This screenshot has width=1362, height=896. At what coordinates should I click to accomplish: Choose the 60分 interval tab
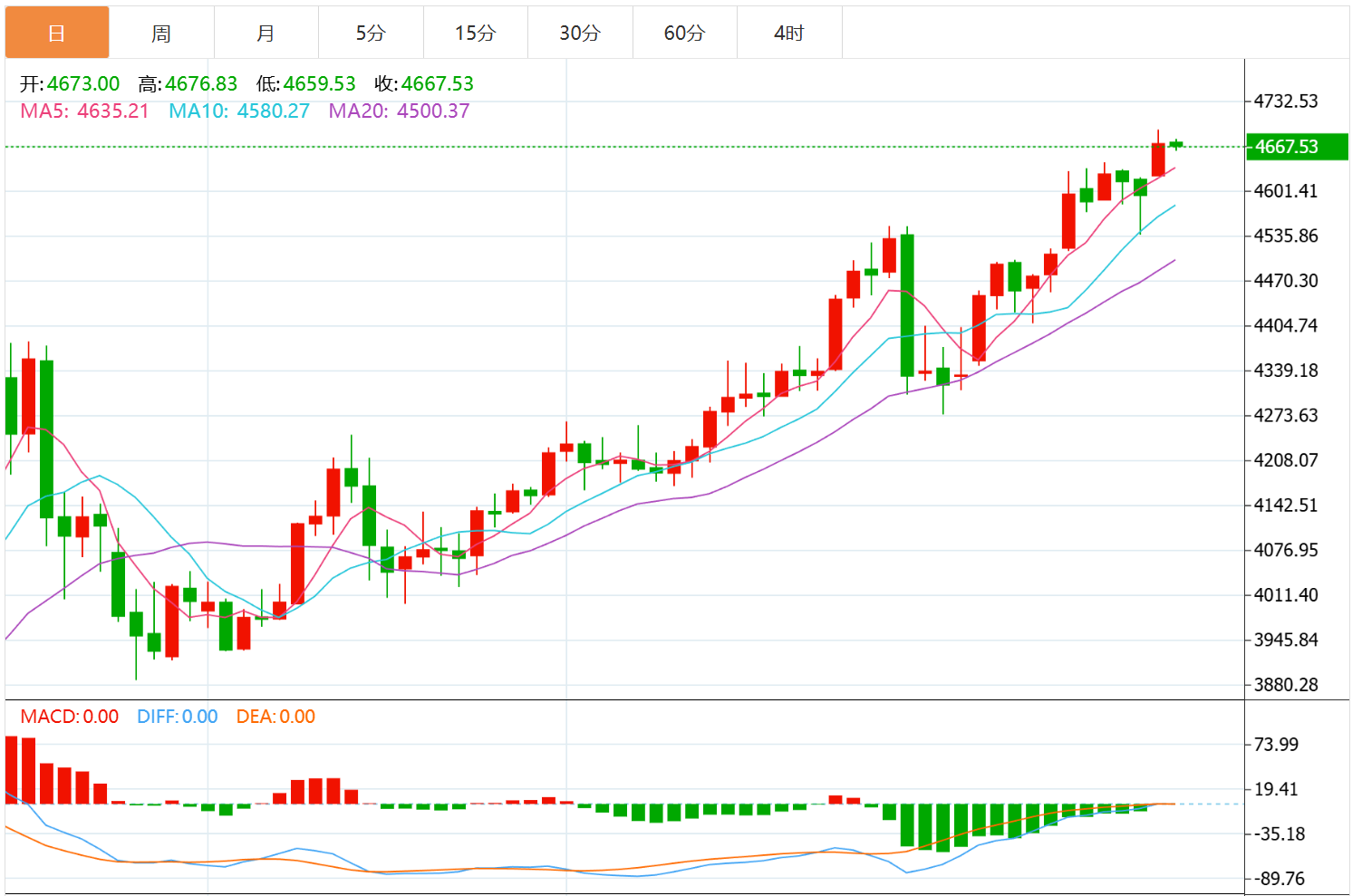[684, 34]
